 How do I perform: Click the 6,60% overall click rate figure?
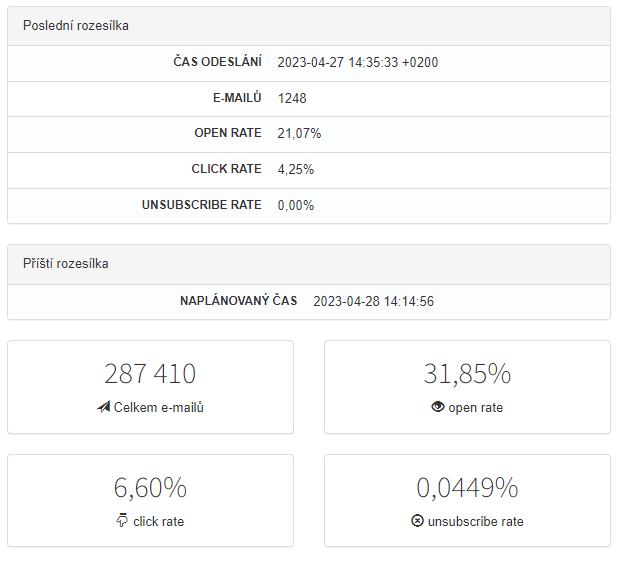[x=150, y=488]
